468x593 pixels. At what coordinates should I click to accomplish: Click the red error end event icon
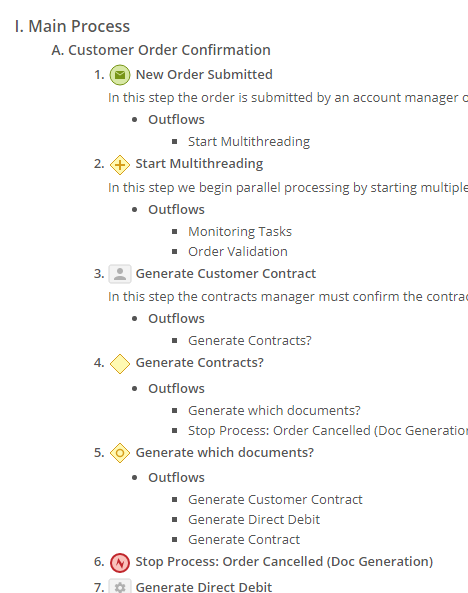tap(120, 563)
